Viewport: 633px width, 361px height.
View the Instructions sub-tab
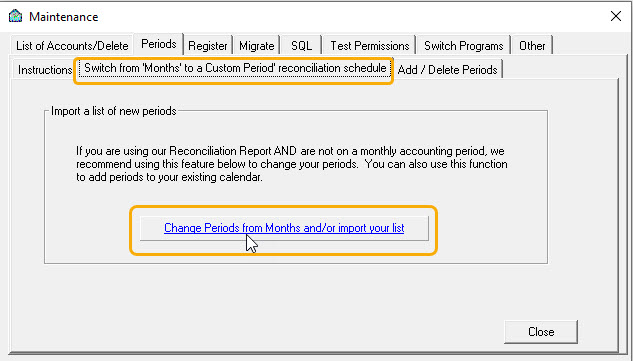click(x=45, y=69)
